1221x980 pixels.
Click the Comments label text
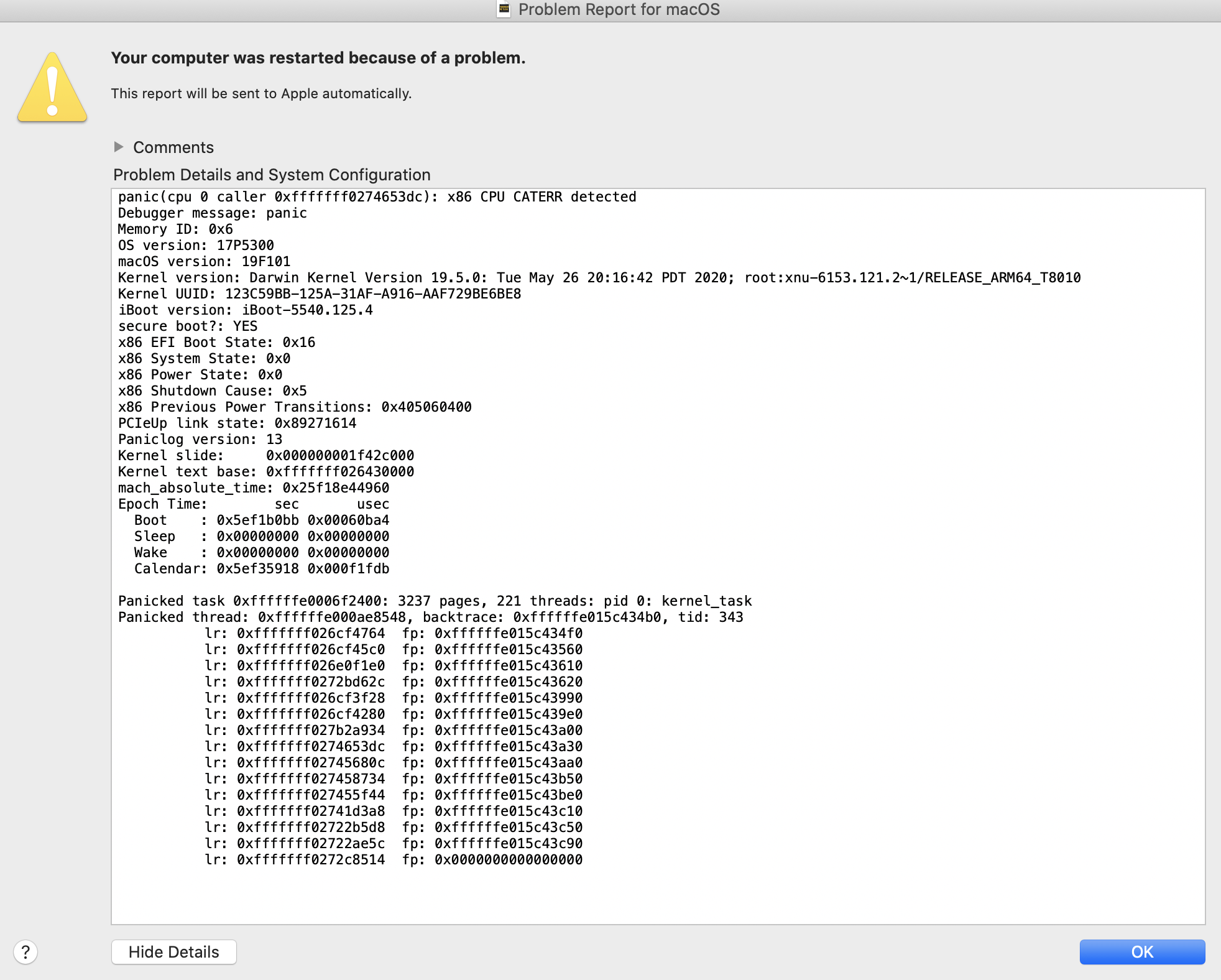coord(173,147)
